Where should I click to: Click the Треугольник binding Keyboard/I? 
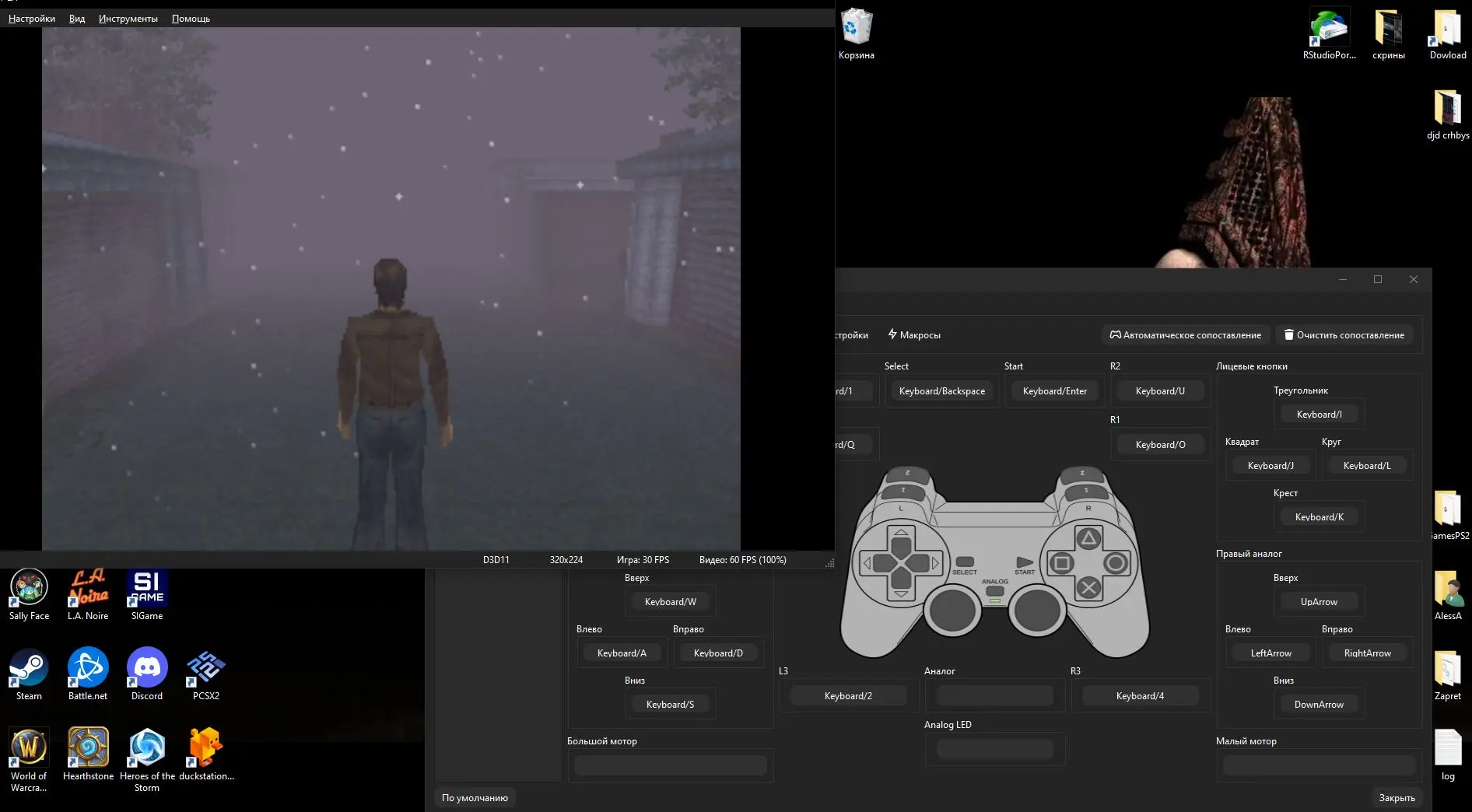(x=1319, y=415)
